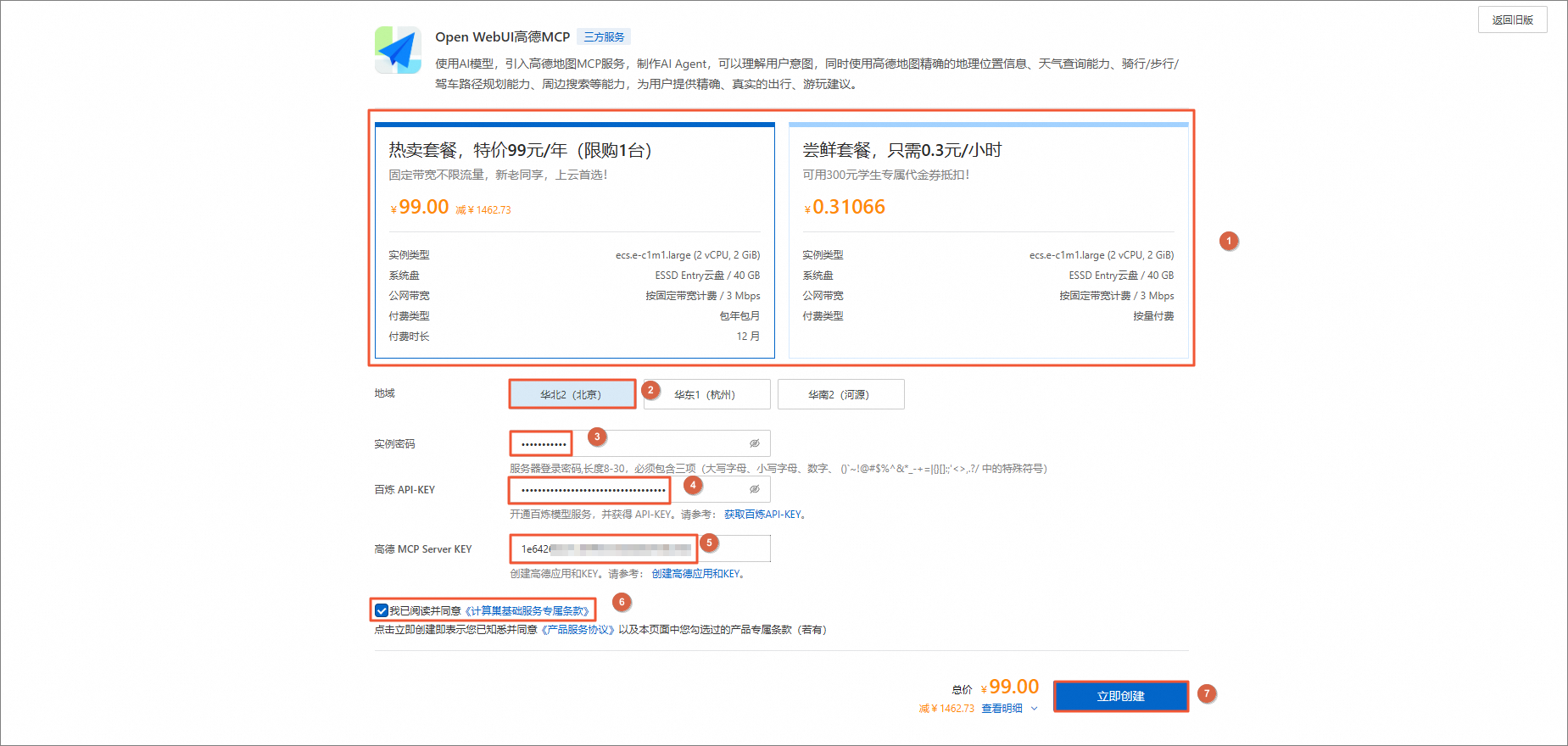
Task: Select the 华北2（北京）region
Action: click(572, 394)
